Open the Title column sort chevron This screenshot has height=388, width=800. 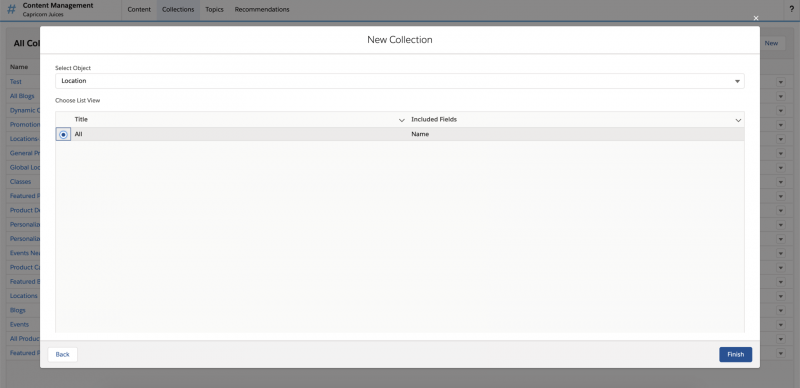tap(402, 120)
